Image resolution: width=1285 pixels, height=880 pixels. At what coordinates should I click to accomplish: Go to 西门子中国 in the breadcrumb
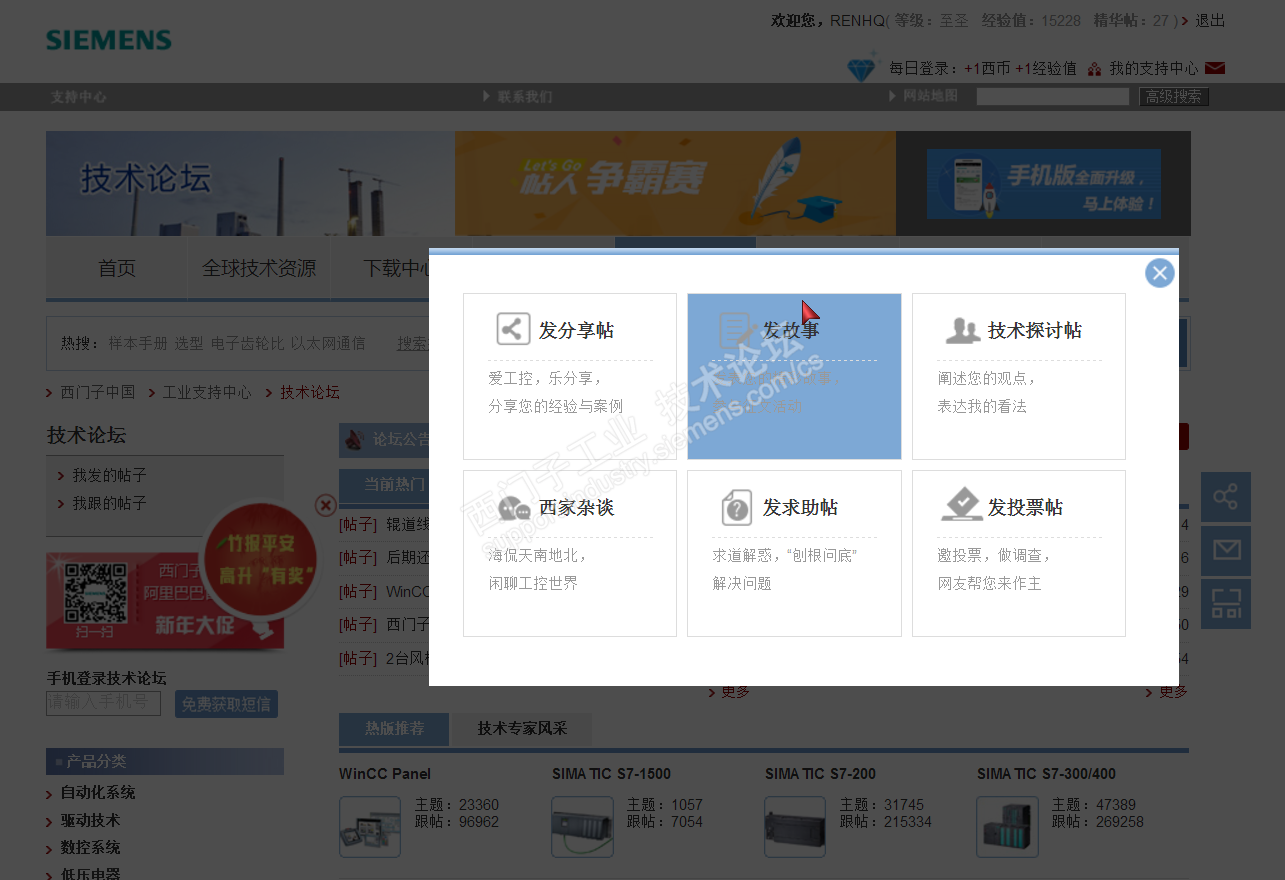[x=97, y=392]
